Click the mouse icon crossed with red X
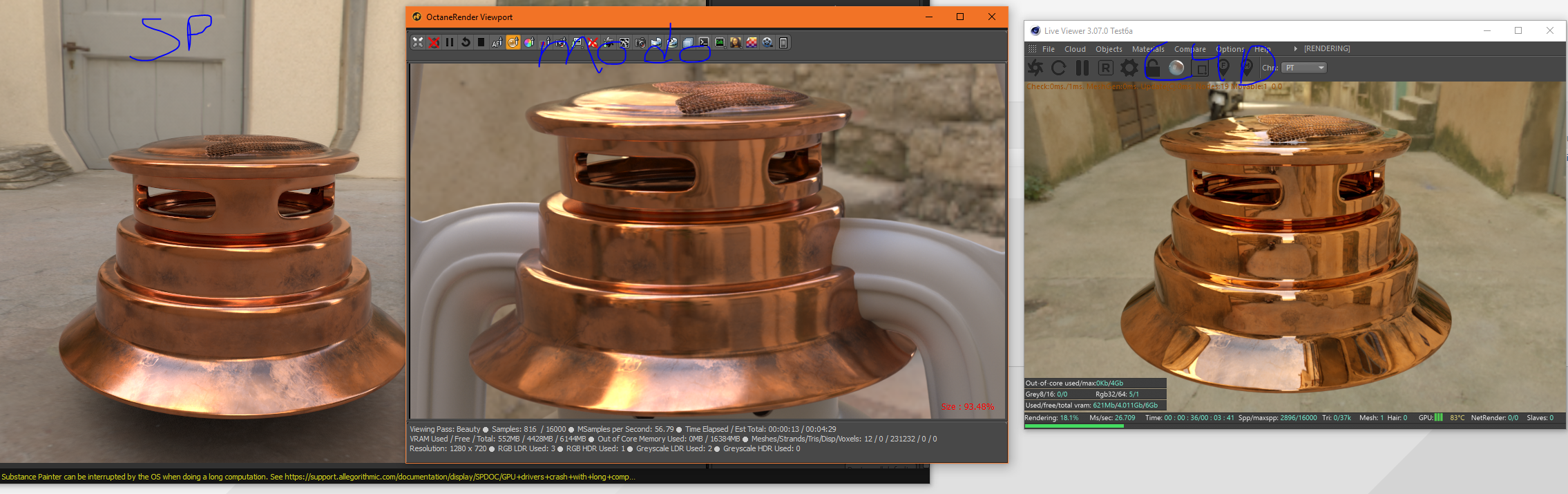This screenshot has width=1568, height=494. point(593,42)
